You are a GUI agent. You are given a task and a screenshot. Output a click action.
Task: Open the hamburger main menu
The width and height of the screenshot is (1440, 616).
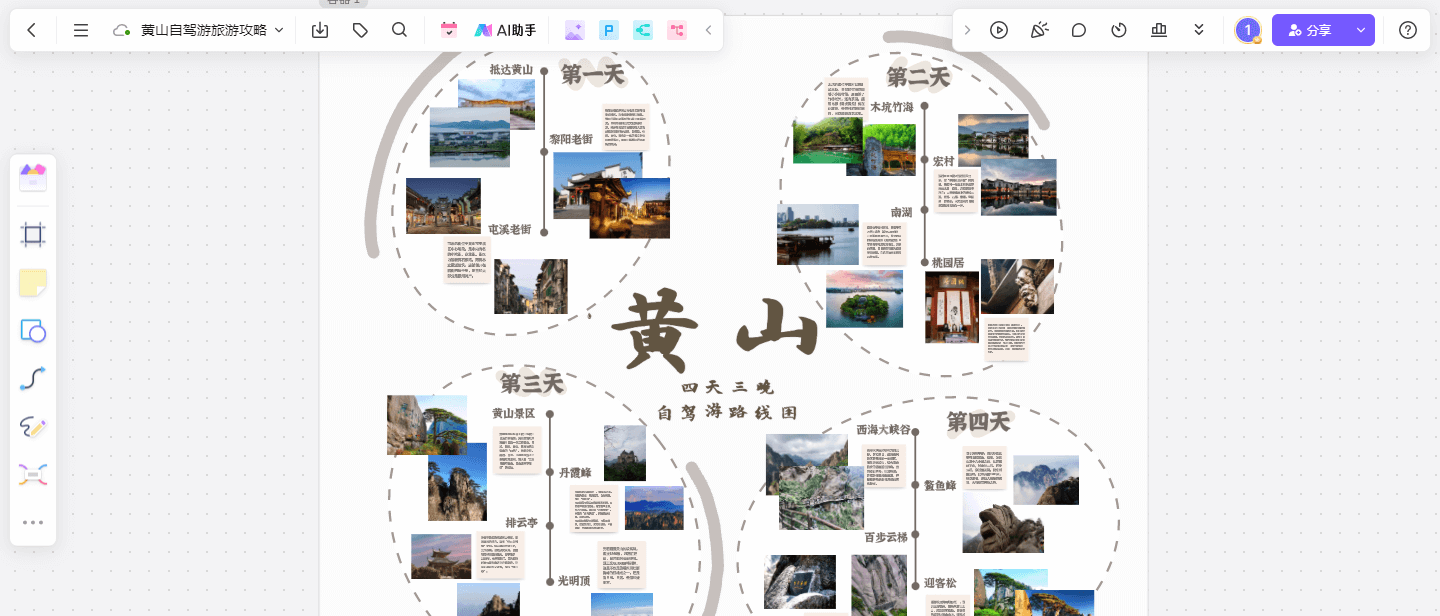tap(81, 30)
